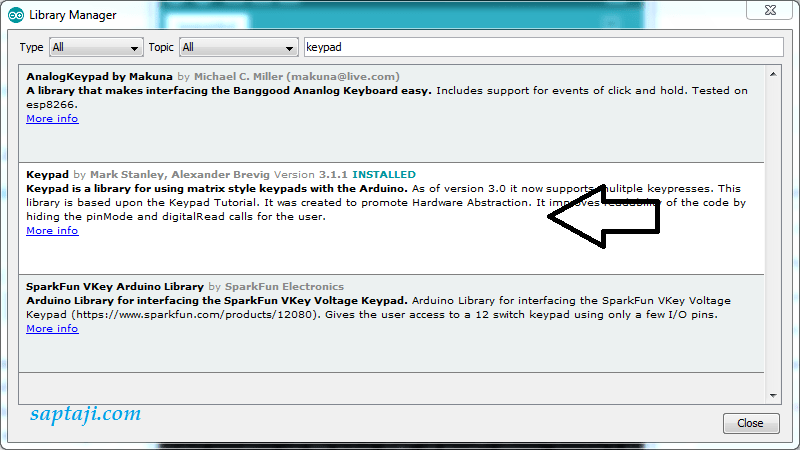The width and height of the screenshot is (800, 450).
Task: Click author SparkFun Electronics text
Action: (284, 286)
